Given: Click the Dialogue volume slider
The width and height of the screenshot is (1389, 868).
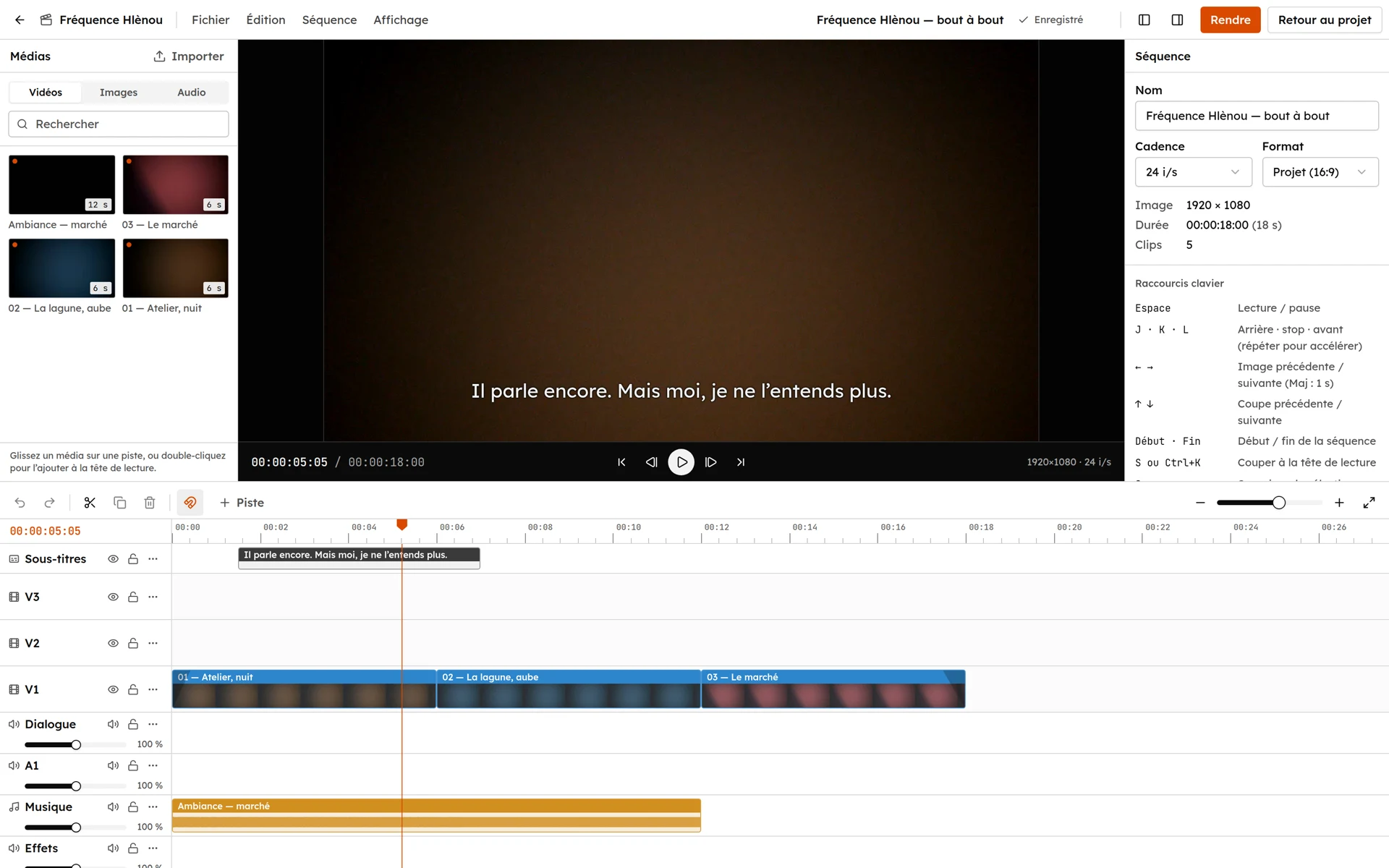Looking at the screenshot, I should coord(75,744).
